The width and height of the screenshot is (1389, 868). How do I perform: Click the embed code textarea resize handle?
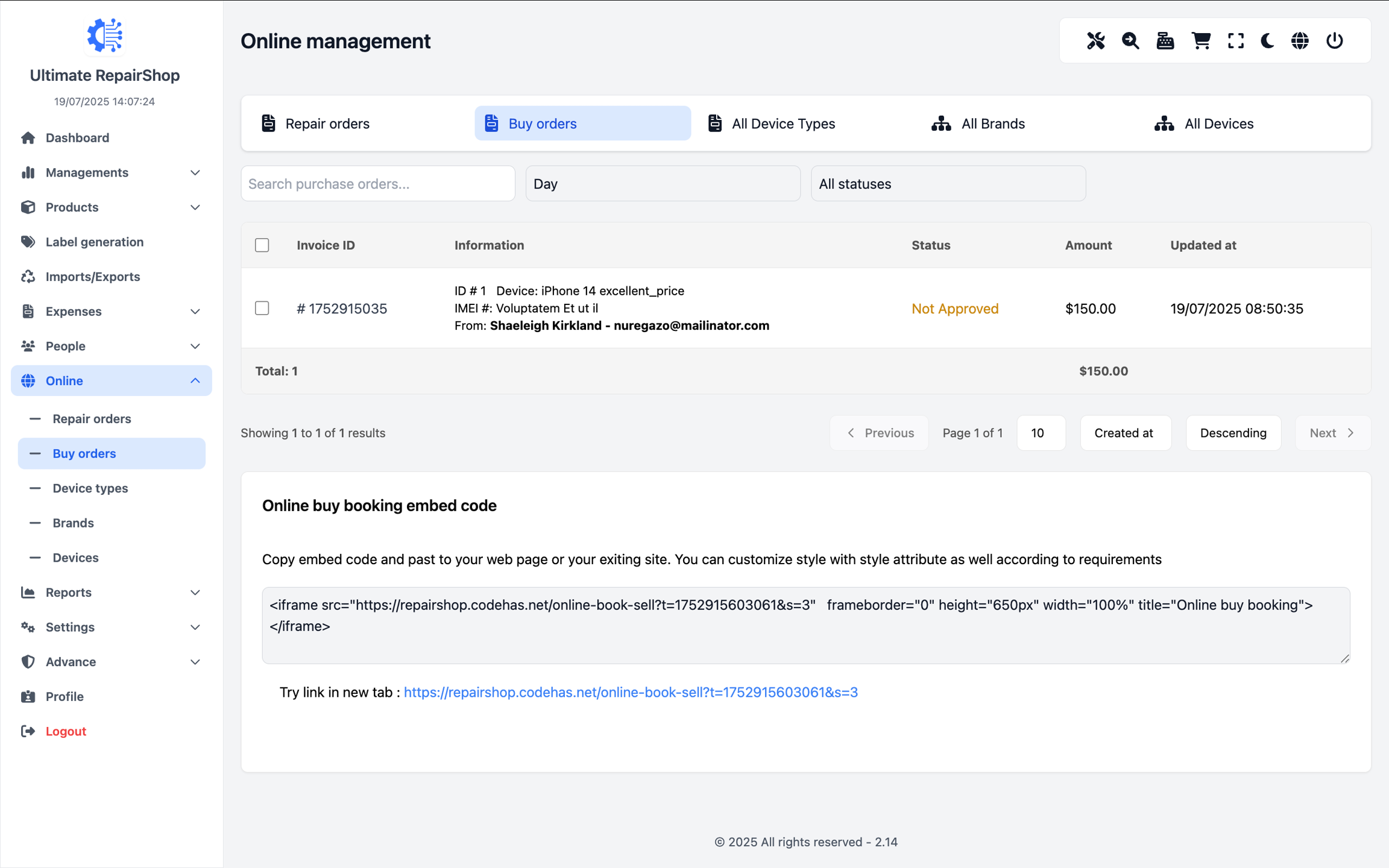1345,658
